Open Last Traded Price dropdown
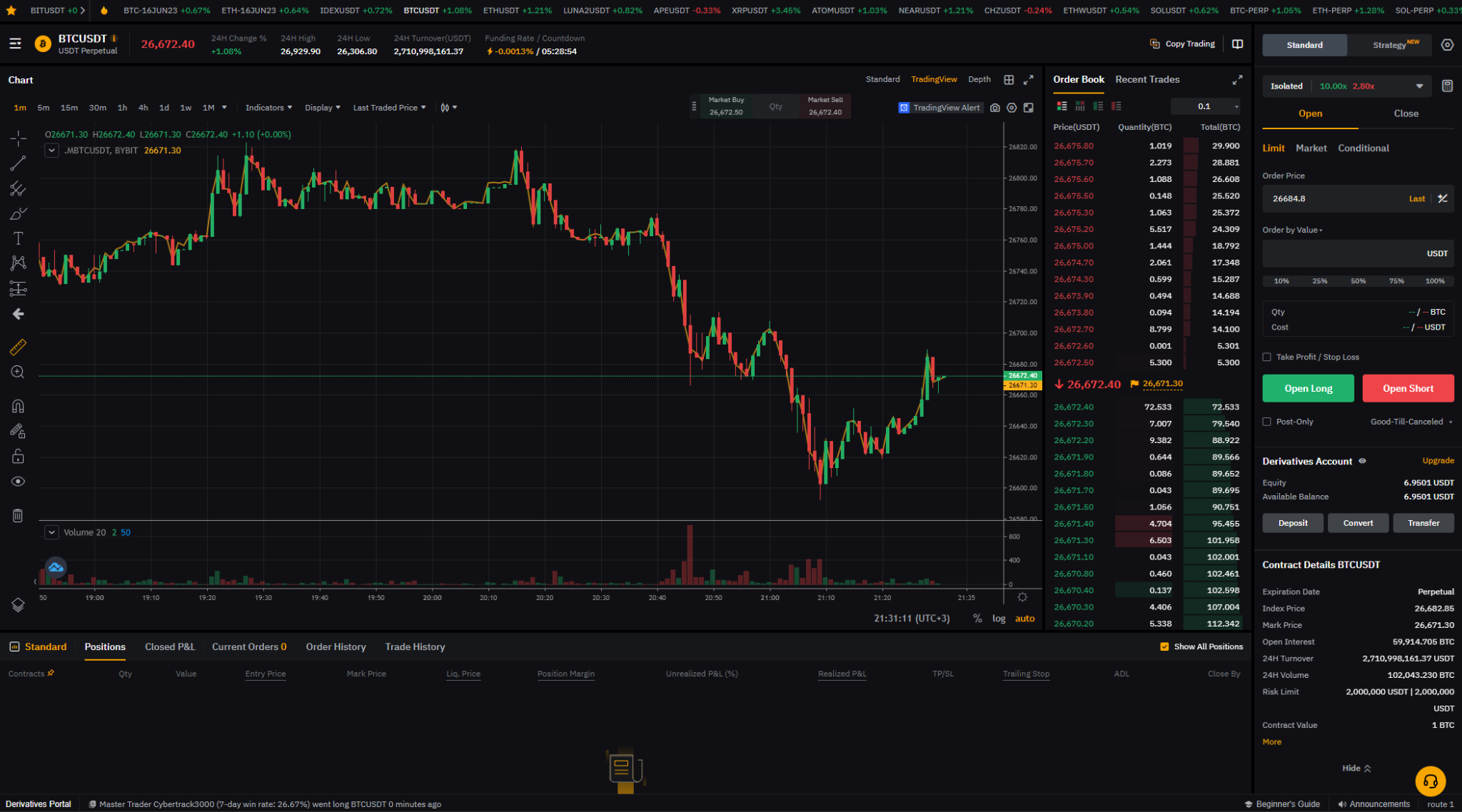1462x812 pixels. click(389, 108)
